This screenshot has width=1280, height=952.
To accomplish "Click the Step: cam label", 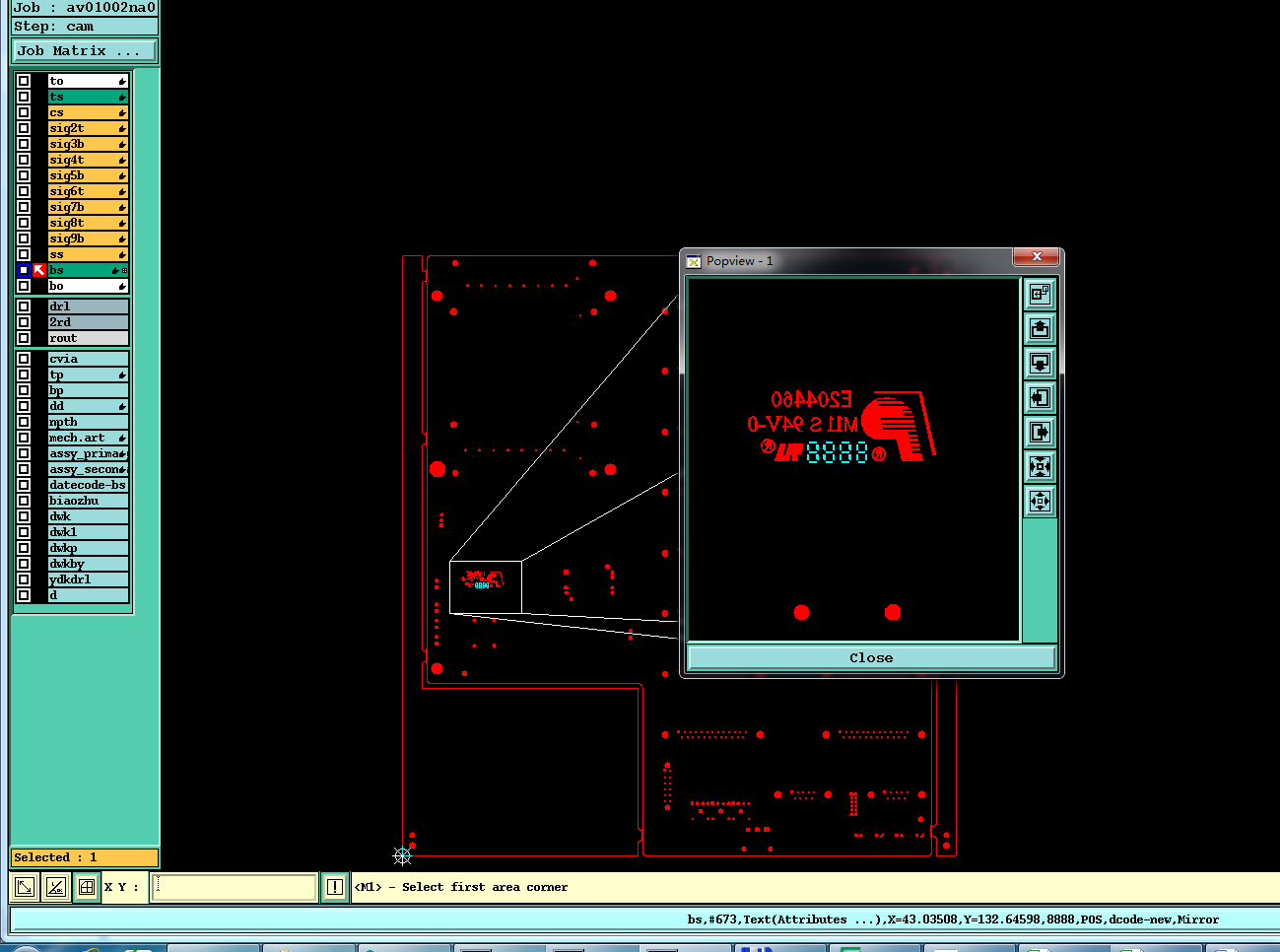I will 84,27.
